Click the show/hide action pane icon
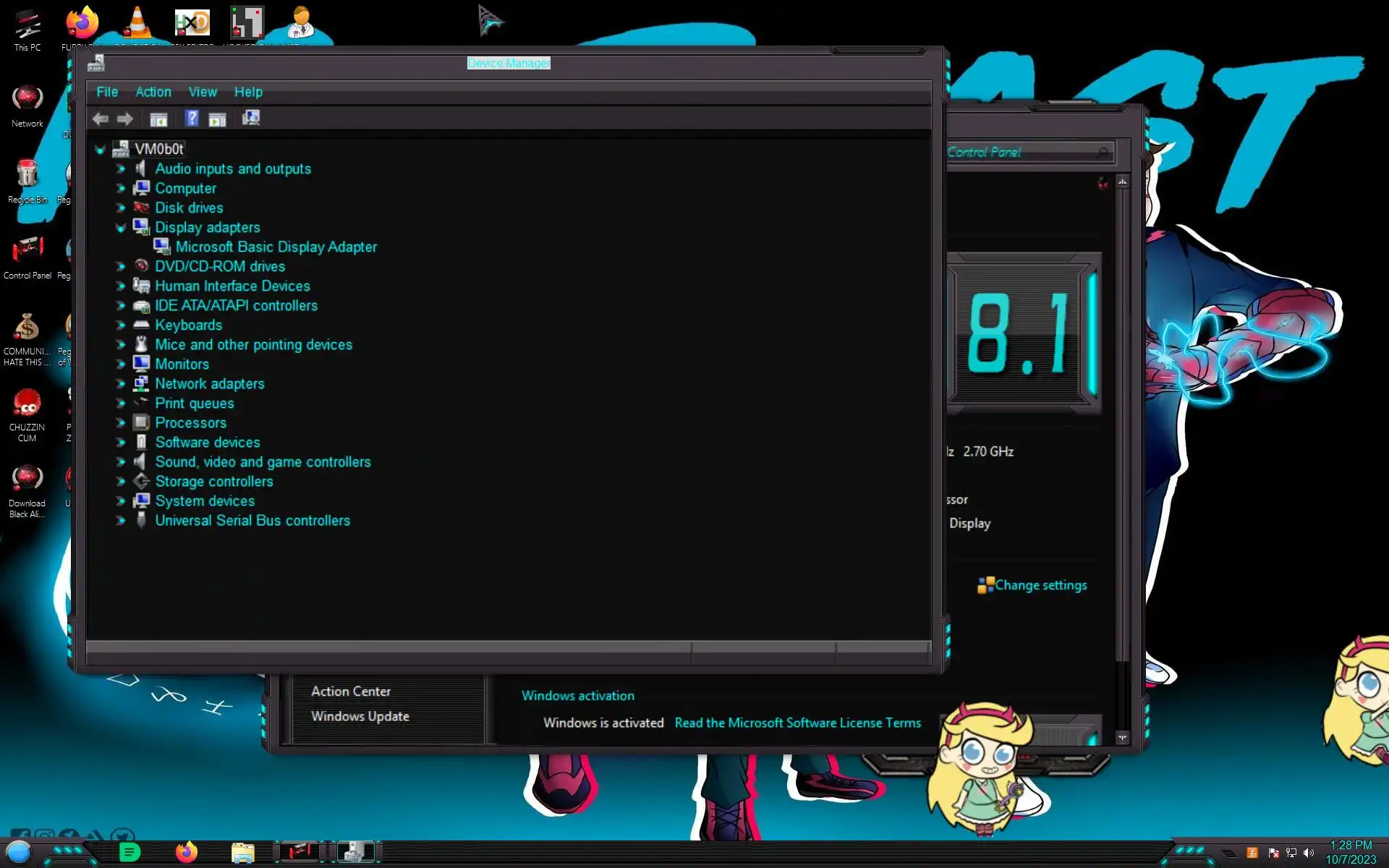 point(217,119)
